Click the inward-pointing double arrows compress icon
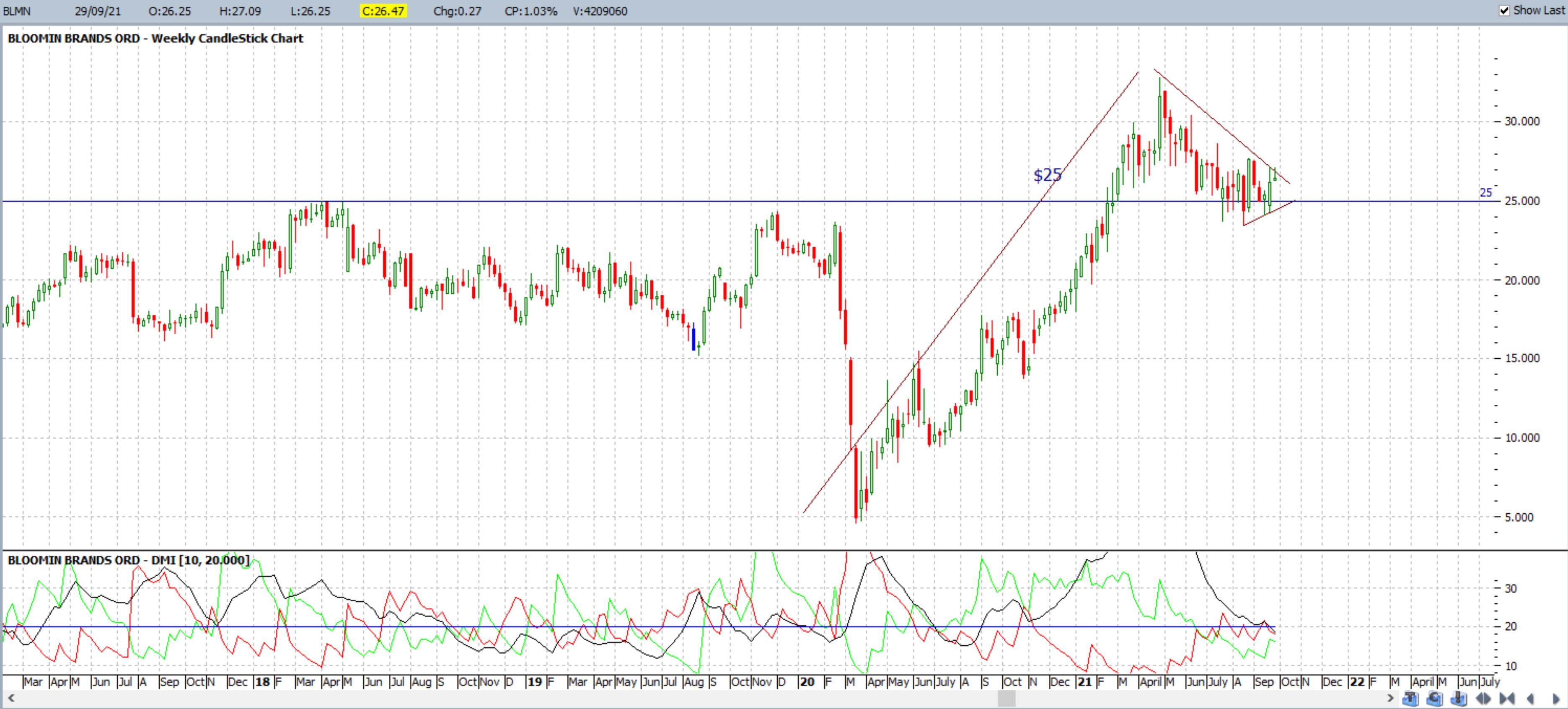The image size is (1568, 709). (1507, 699)
